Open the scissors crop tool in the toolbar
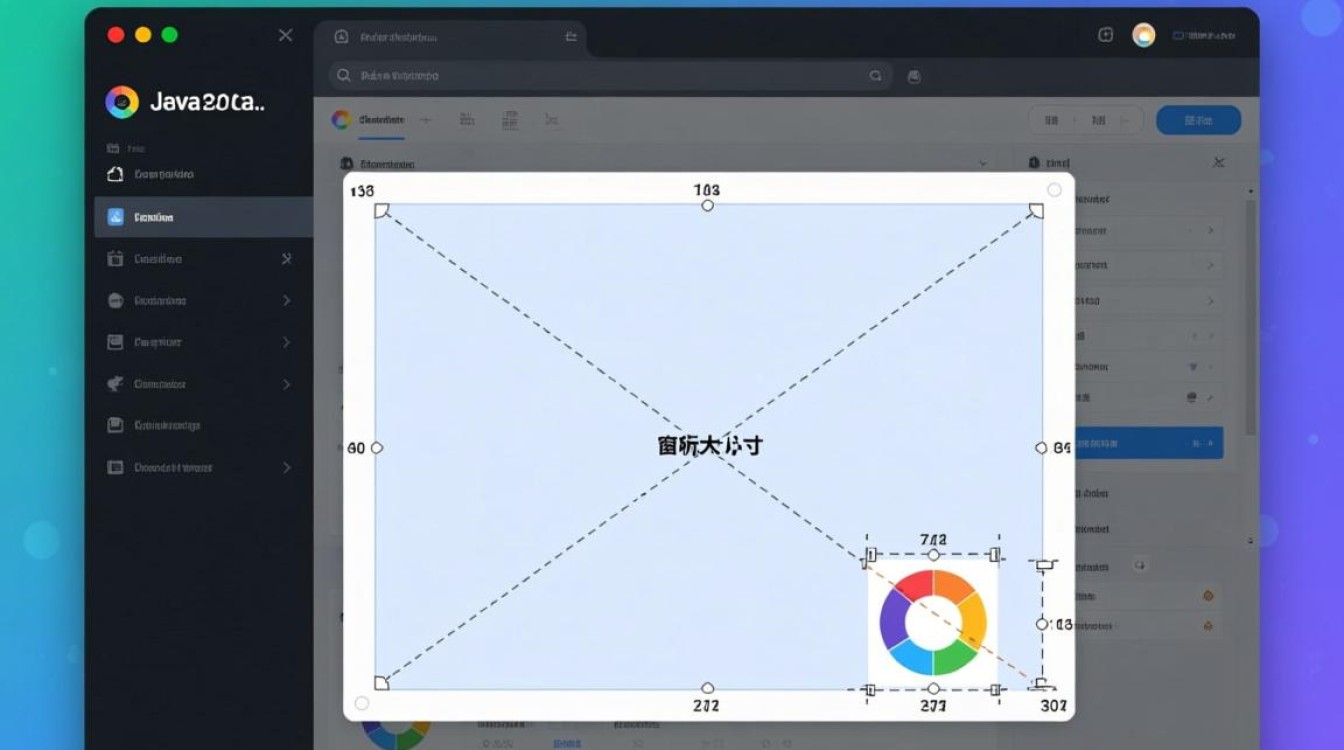This screenshot has height=750, width=1344. pos(552,119)
